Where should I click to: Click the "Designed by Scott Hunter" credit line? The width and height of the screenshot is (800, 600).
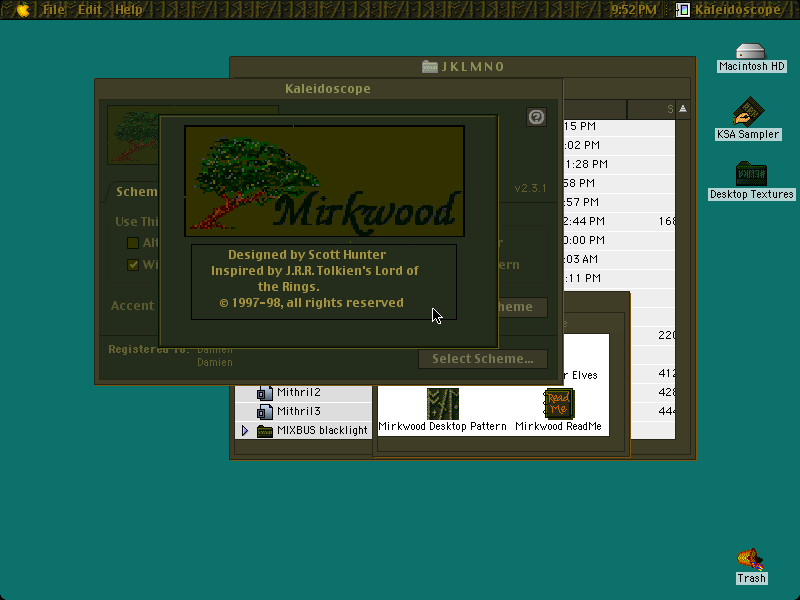tap(307, 255)
